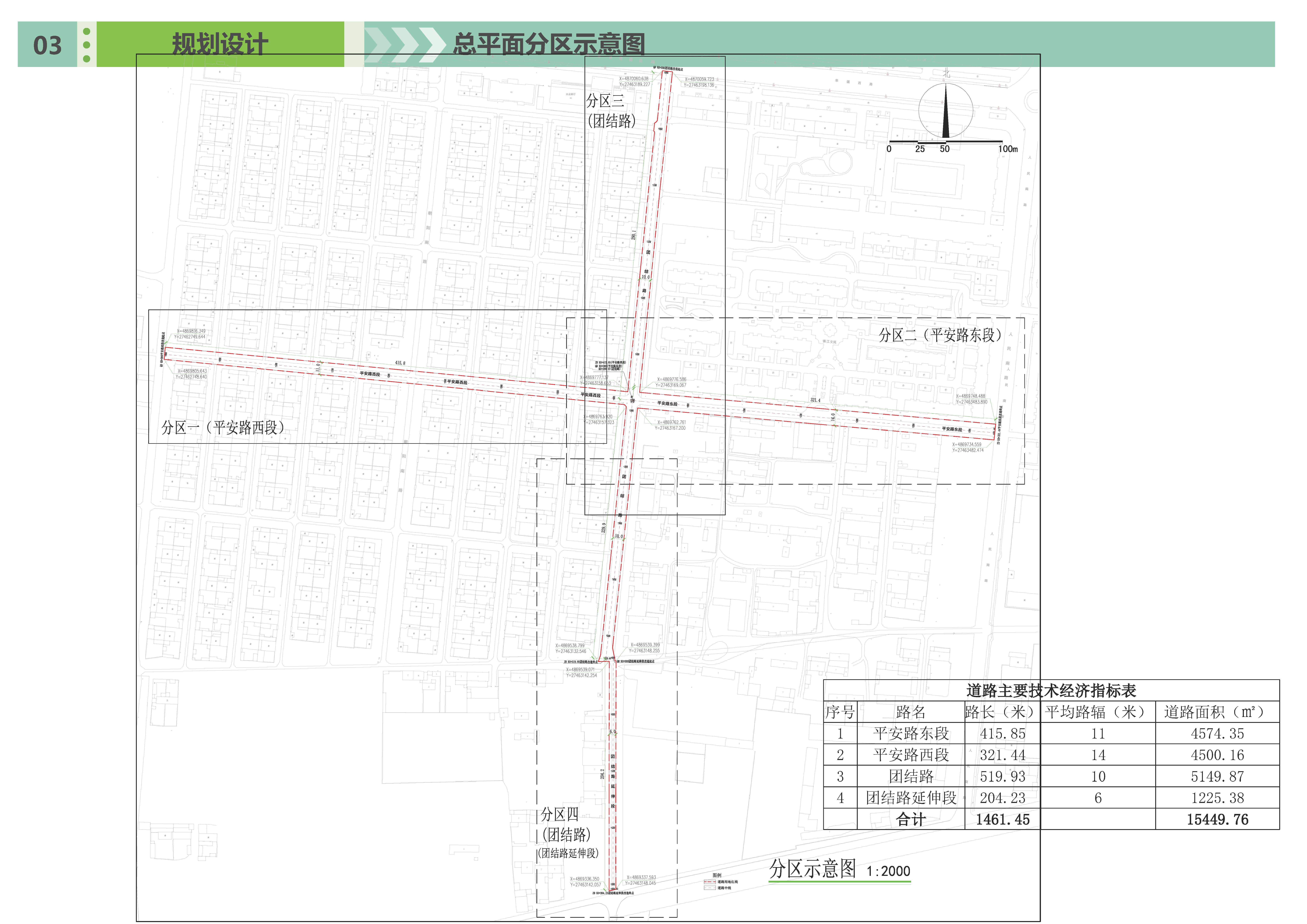Select the 总平面分区示意图 title

[549, 44]
